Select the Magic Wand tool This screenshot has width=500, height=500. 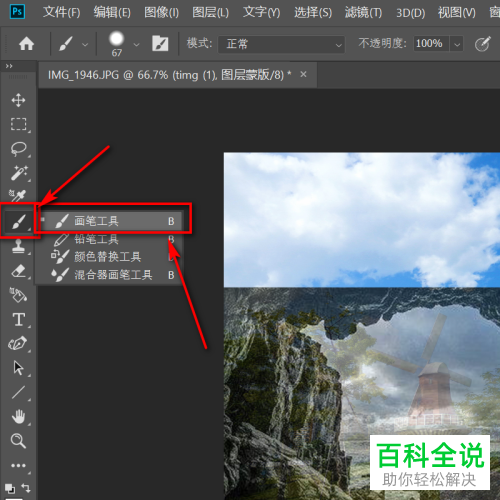(x=19, y=173)
